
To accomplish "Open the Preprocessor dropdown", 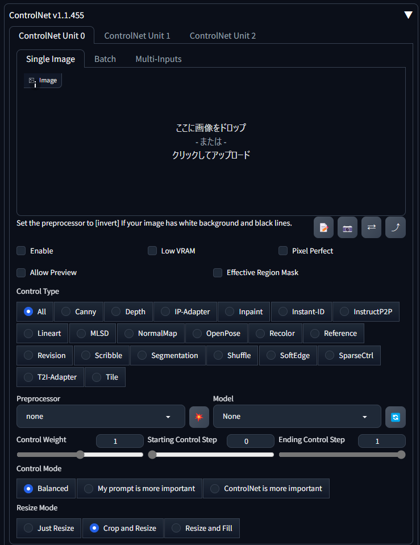I will pyautogui.click(x=100, y=416).
